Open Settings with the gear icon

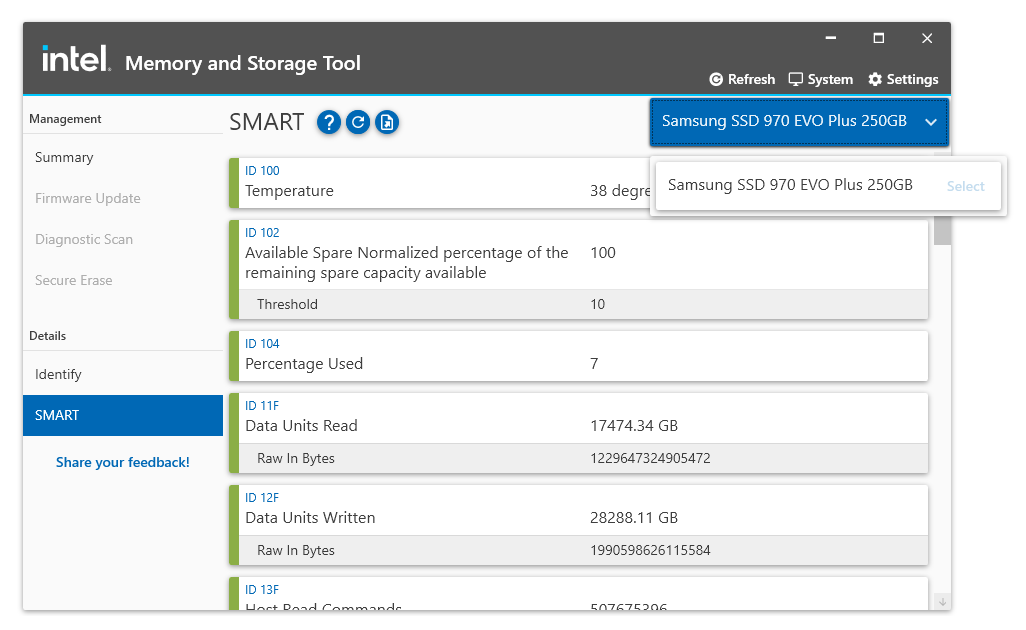point(903,79)
